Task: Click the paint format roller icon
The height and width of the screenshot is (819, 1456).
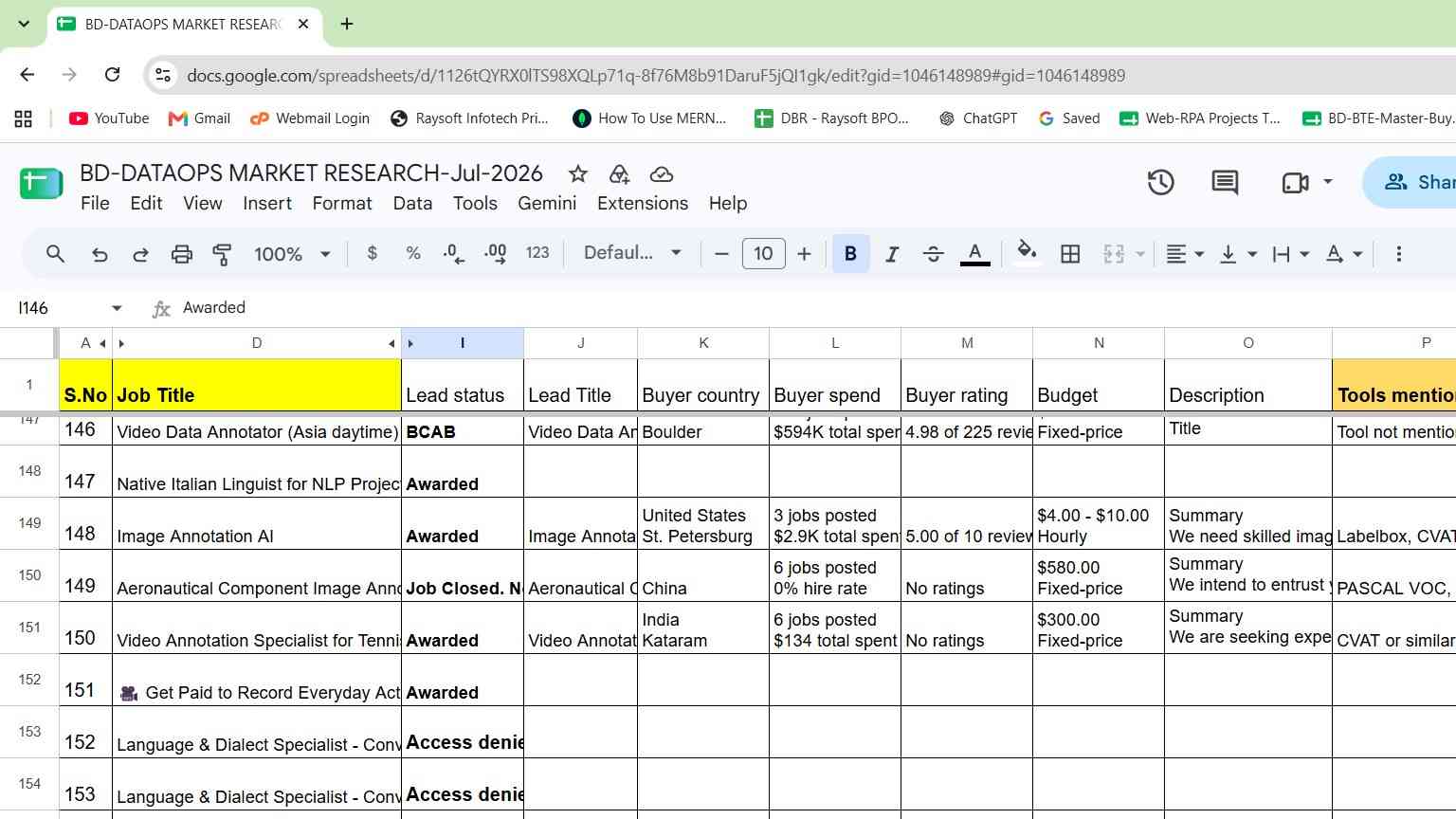Action: (222, 254)
